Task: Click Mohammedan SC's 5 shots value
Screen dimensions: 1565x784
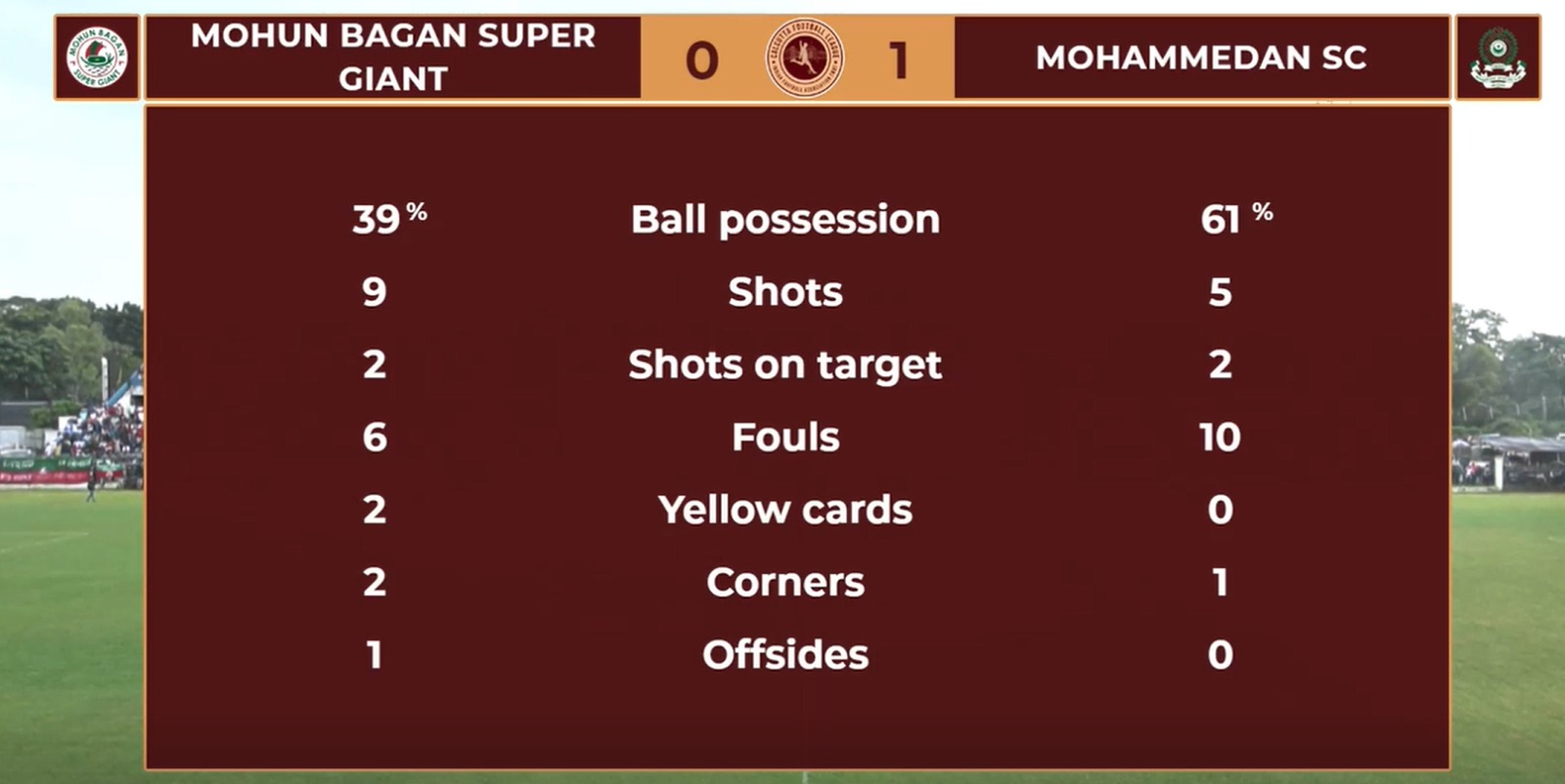Action: (x=1220, y=291)
